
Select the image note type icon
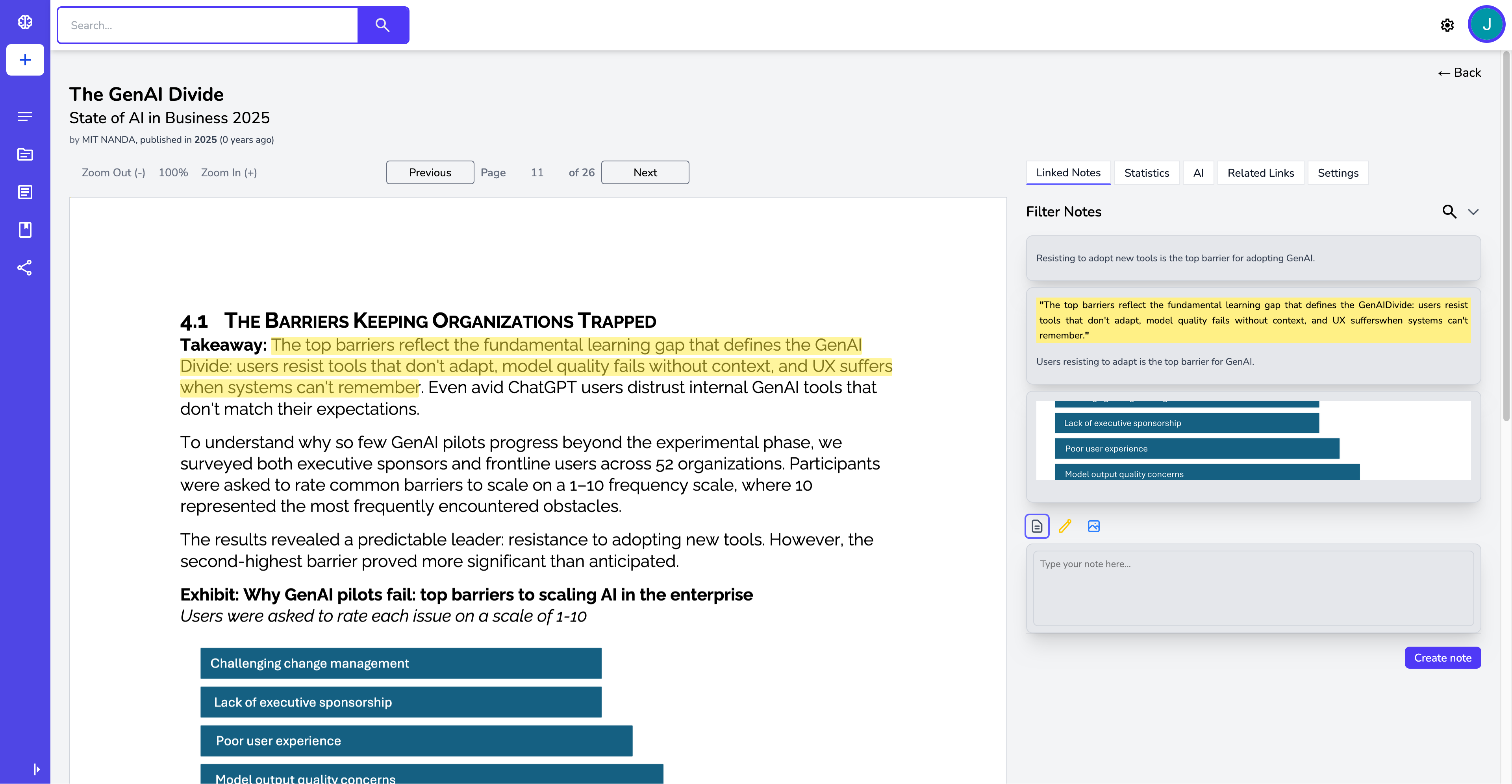(x=1093, y=526)
